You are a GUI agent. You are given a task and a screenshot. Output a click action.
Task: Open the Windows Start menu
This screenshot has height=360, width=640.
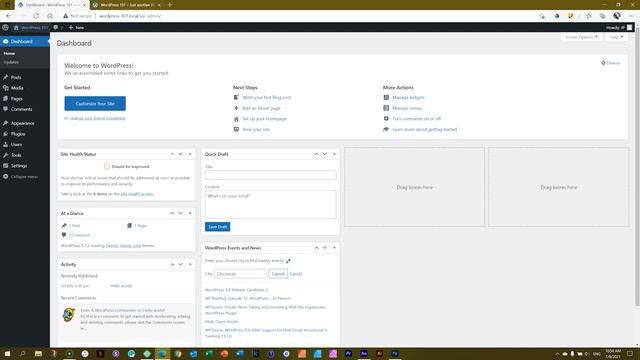click(x=7, y=353)
